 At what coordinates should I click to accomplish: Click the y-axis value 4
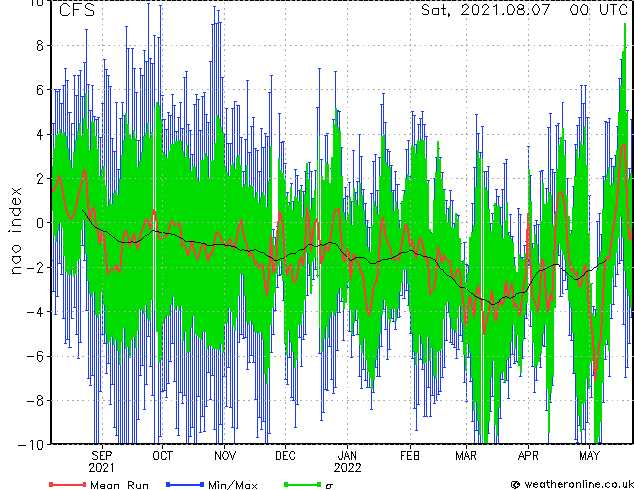40,134
